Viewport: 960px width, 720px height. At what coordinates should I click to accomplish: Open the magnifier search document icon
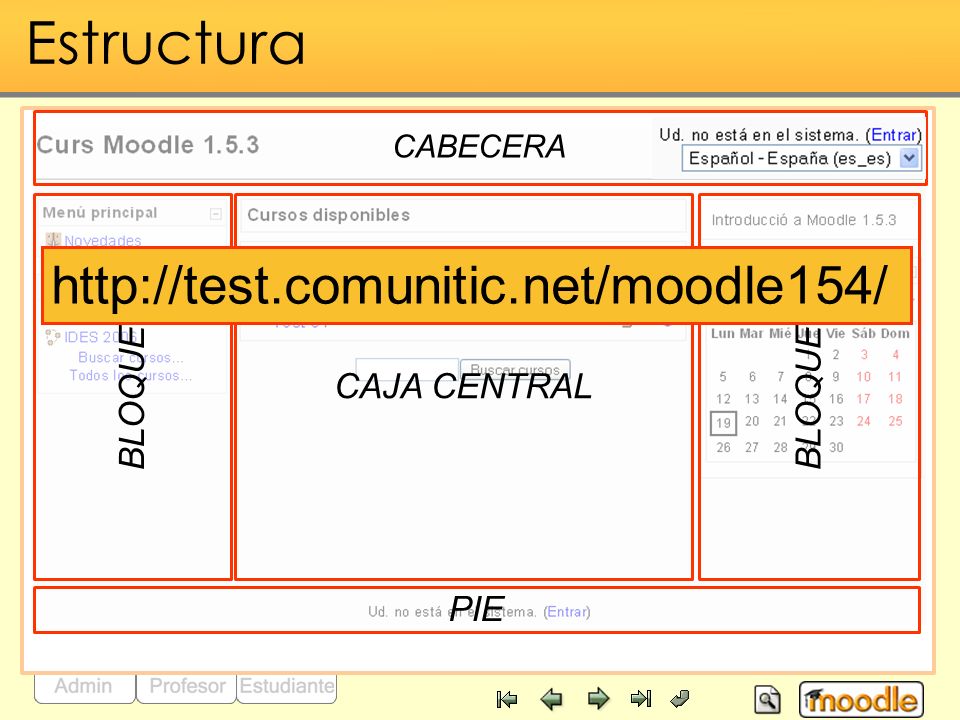[767, 700]
